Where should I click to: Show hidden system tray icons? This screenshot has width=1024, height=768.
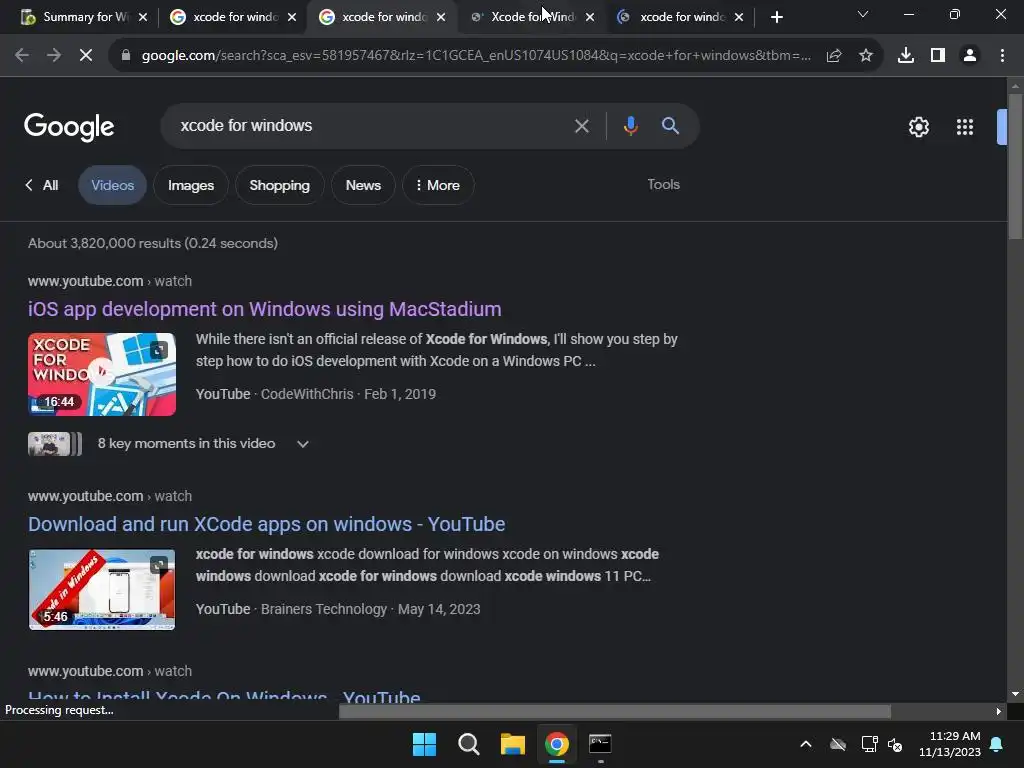point(806,744)
